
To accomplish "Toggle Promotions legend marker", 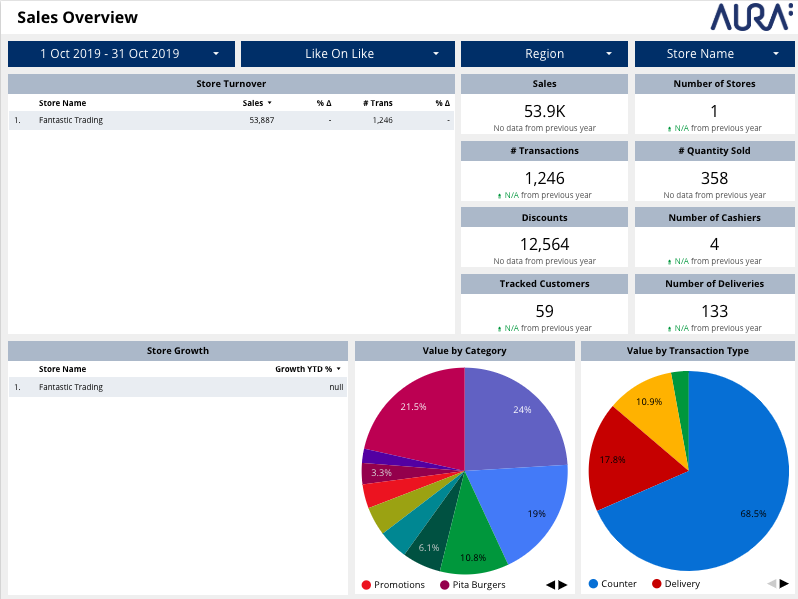I will click(x=367, y=584).
